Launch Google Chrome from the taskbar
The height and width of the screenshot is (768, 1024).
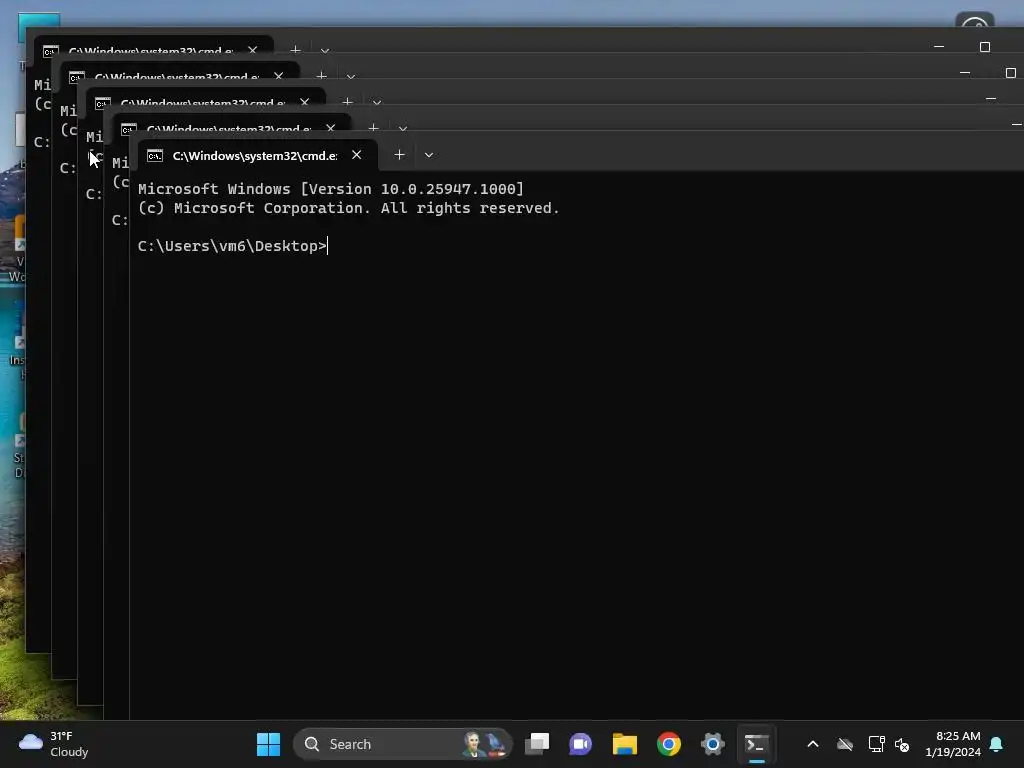coord(669,744)
